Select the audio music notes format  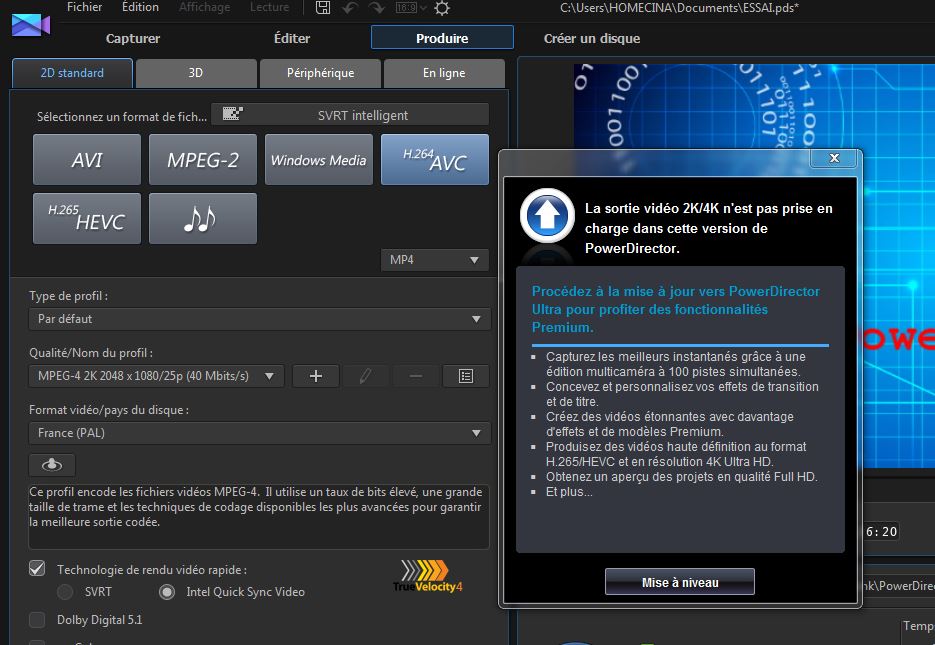pos(203,218)
